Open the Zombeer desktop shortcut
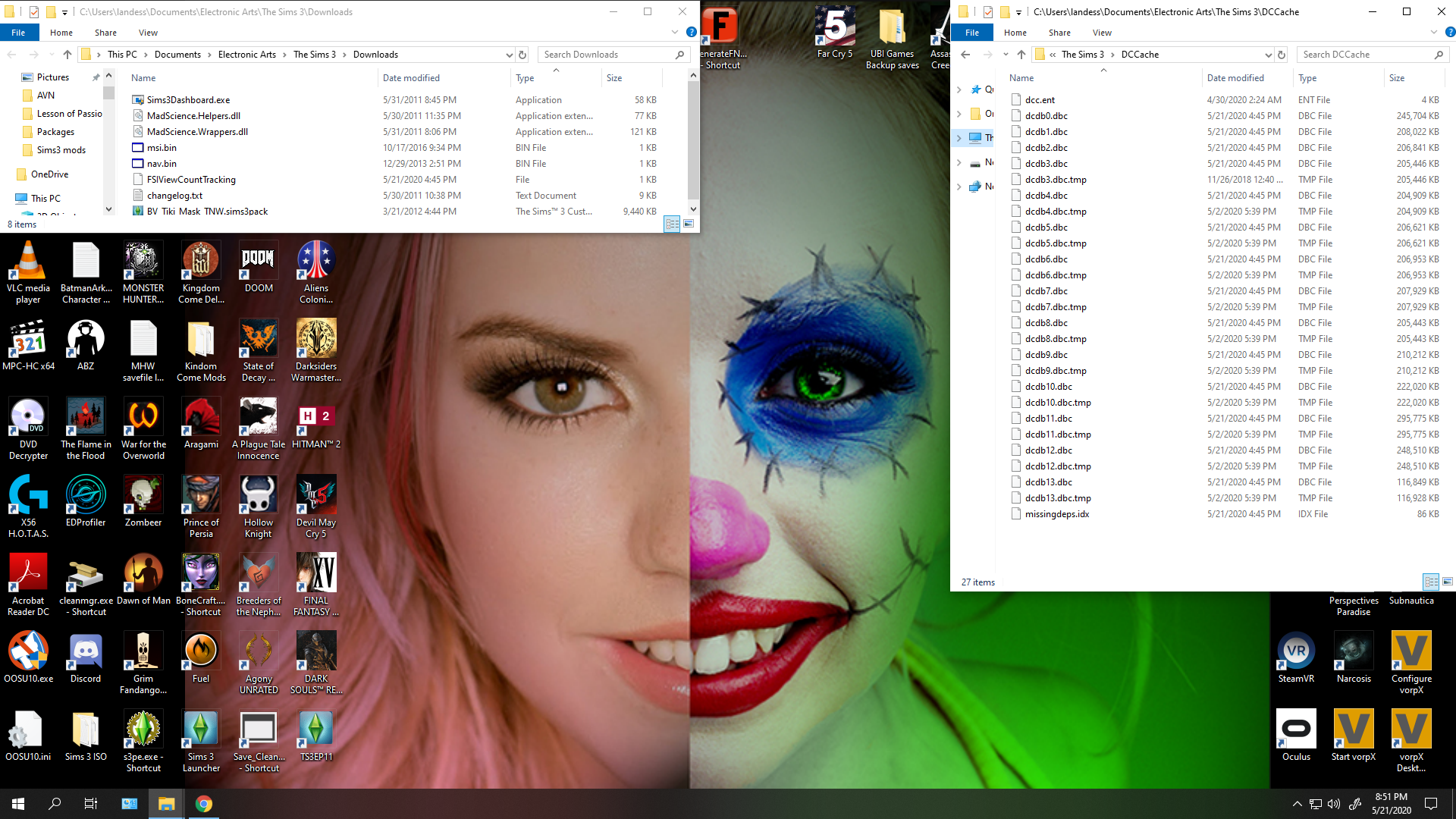The image size is (1456, 819). 143,501
